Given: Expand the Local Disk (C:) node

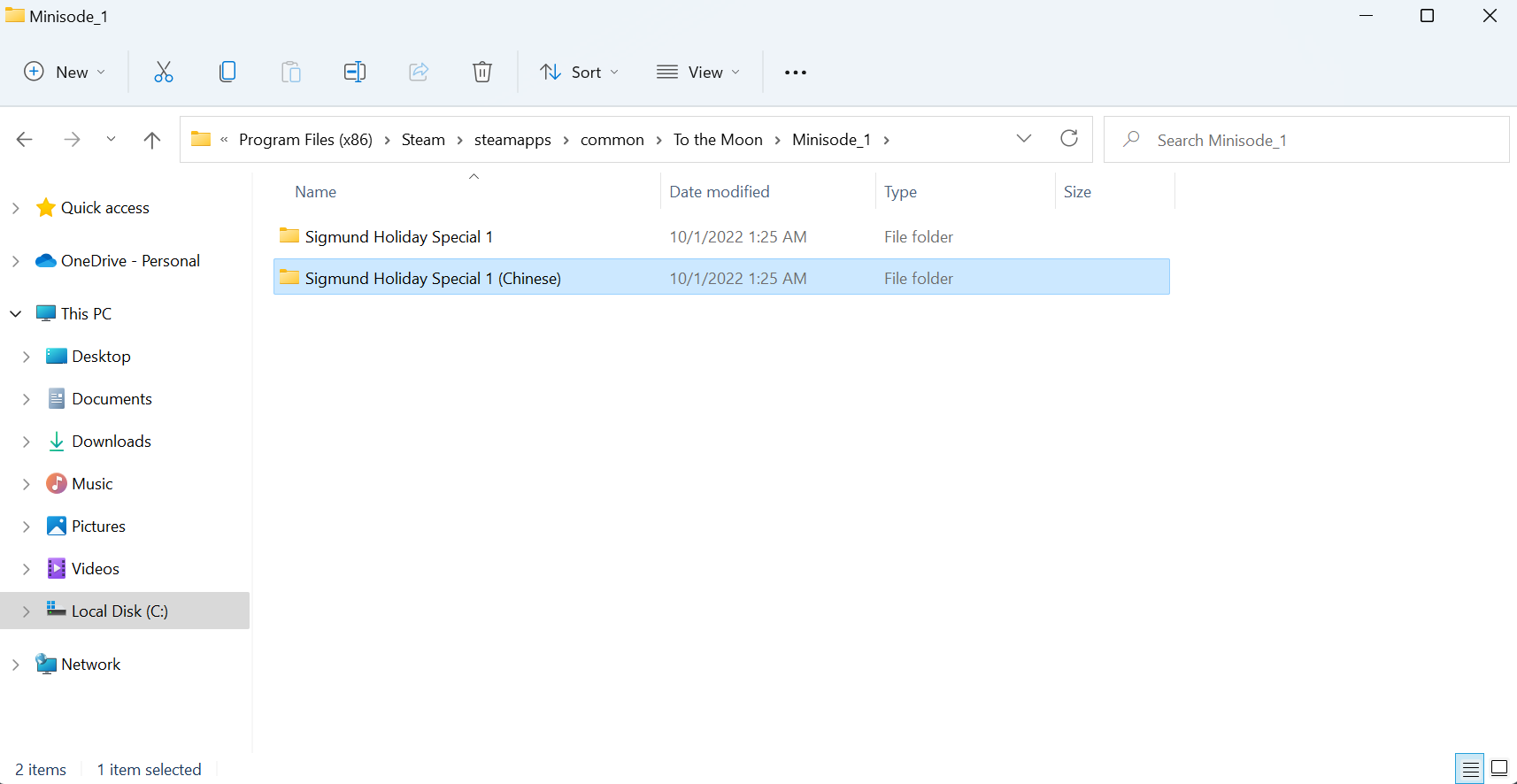Looking at the screenshot, I should pos(27,611).
